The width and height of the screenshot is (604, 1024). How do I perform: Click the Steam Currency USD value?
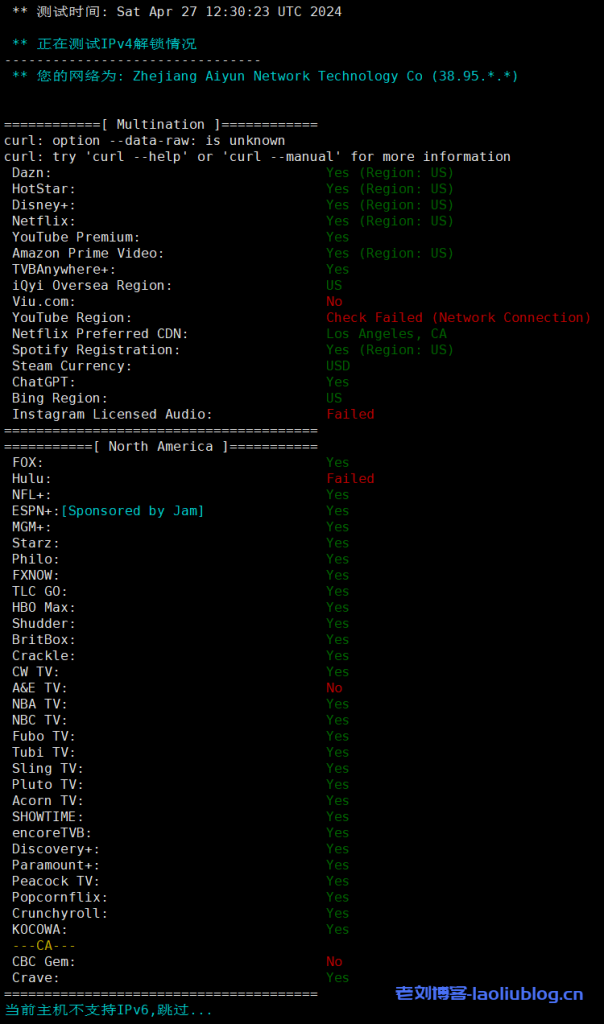tap(338, 366)
